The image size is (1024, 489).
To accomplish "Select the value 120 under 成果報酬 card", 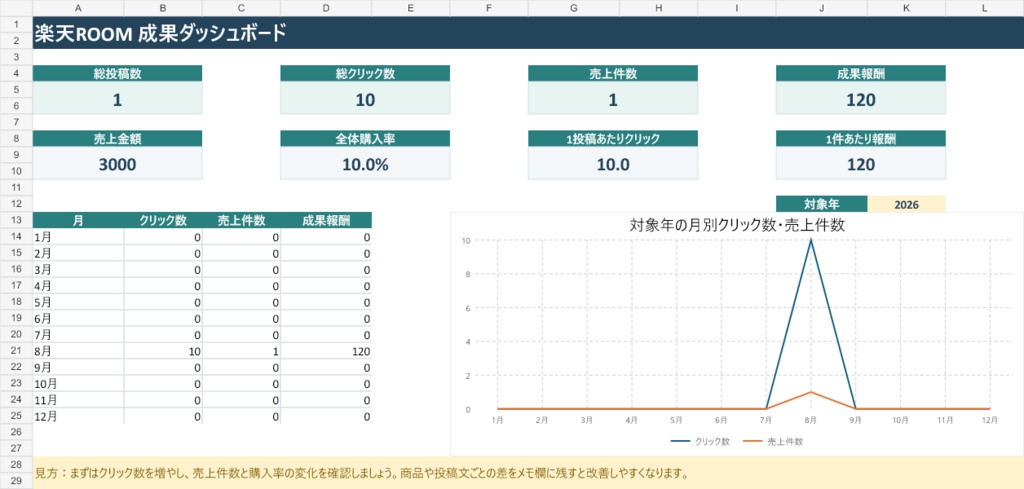I will click(861, 99).
